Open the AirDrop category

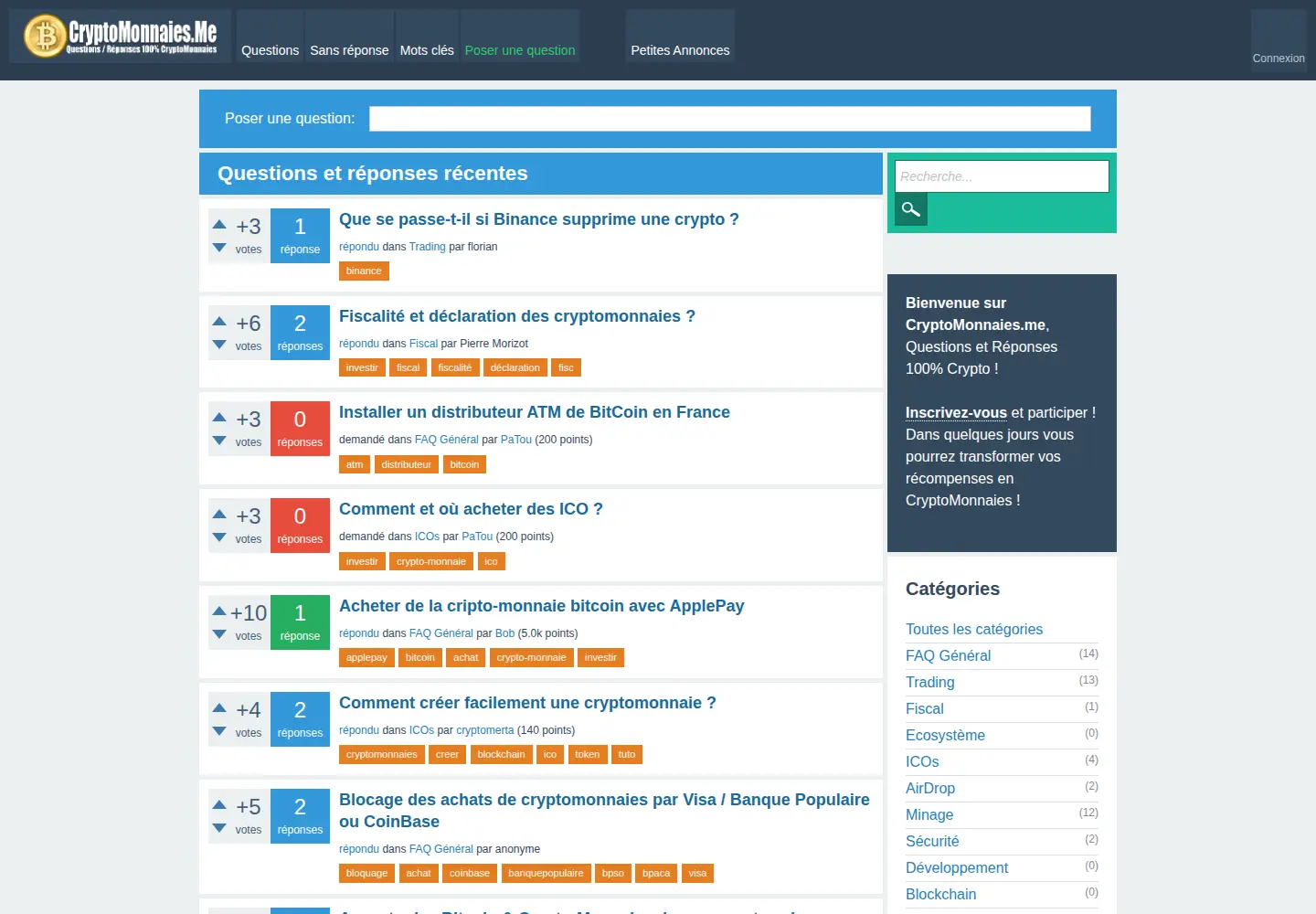pyautogui.click(x=930, y=788)
